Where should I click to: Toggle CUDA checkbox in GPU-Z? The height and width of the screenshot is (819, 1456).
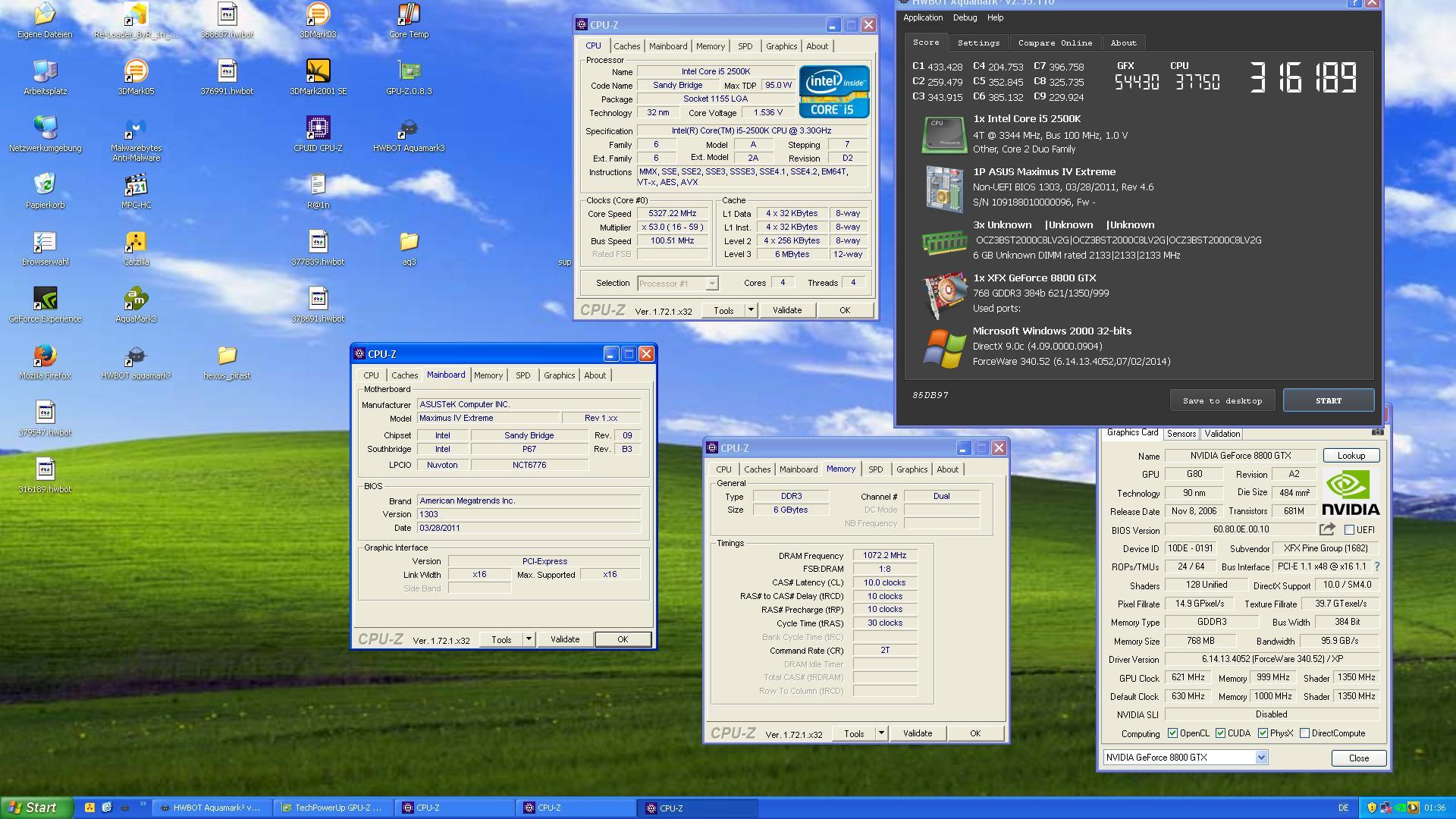(x=1220, y=733)
